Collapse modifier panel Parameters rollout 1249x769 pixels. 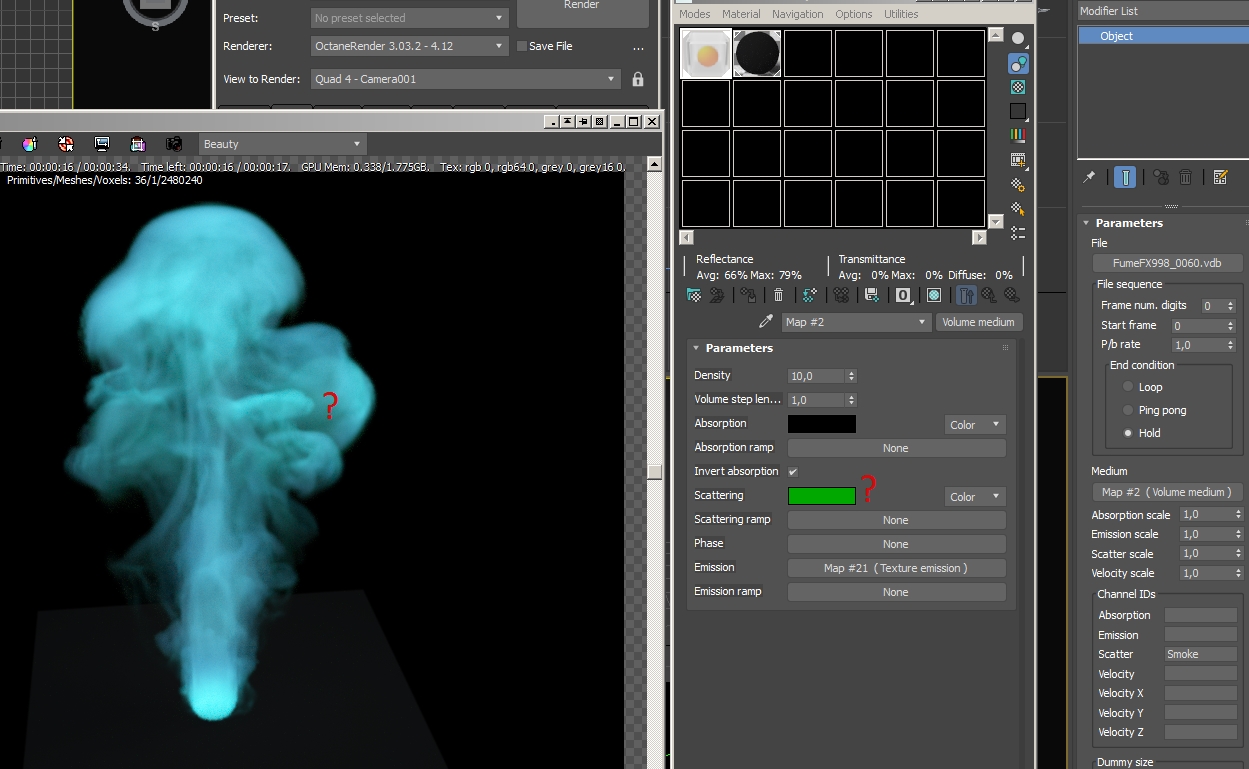point(1129,223)
